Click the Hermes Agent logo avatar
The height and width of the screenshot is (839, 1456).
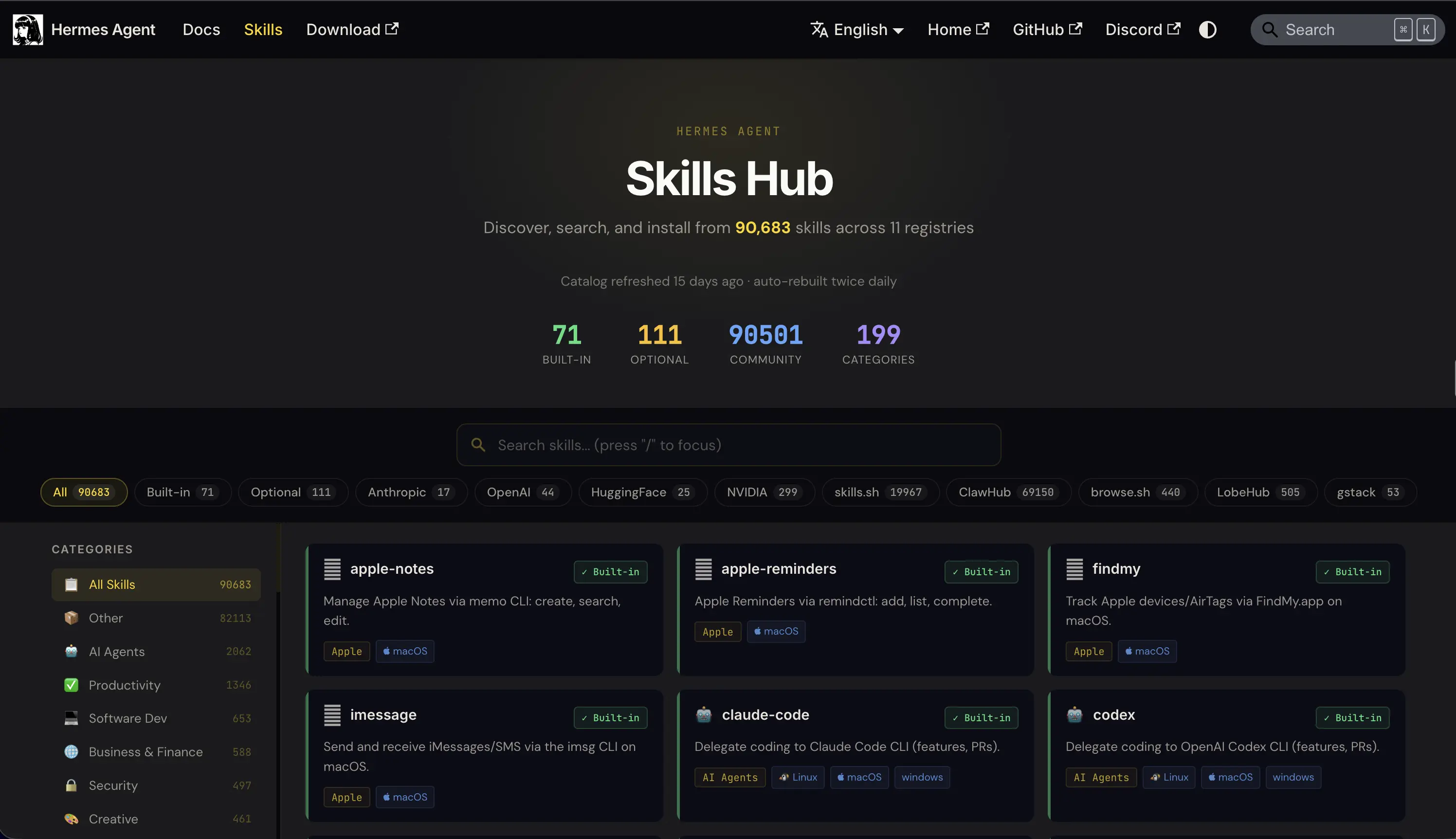[28, 29]
